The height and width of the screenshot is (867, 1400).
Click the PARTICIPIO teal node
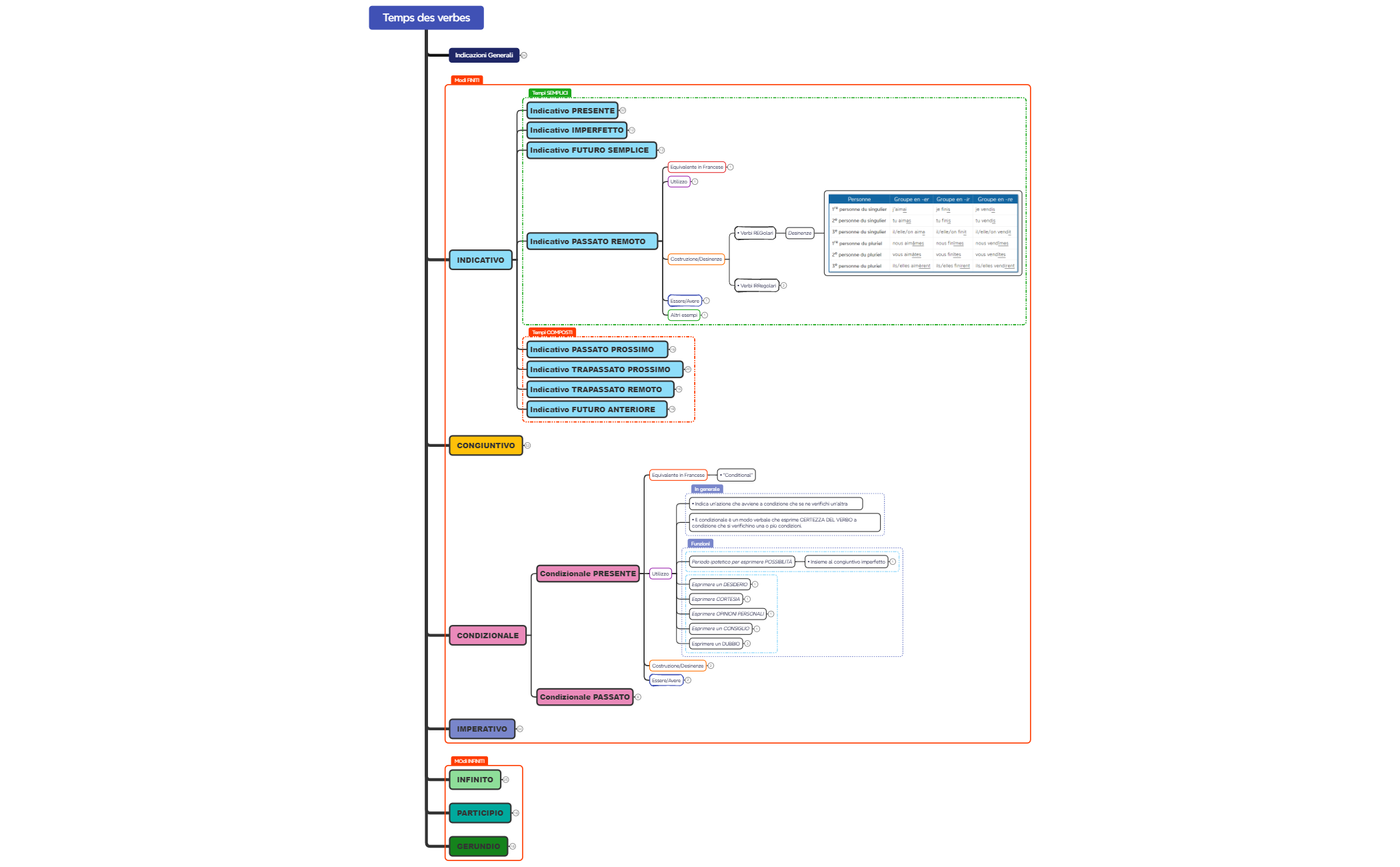point(479,813)
